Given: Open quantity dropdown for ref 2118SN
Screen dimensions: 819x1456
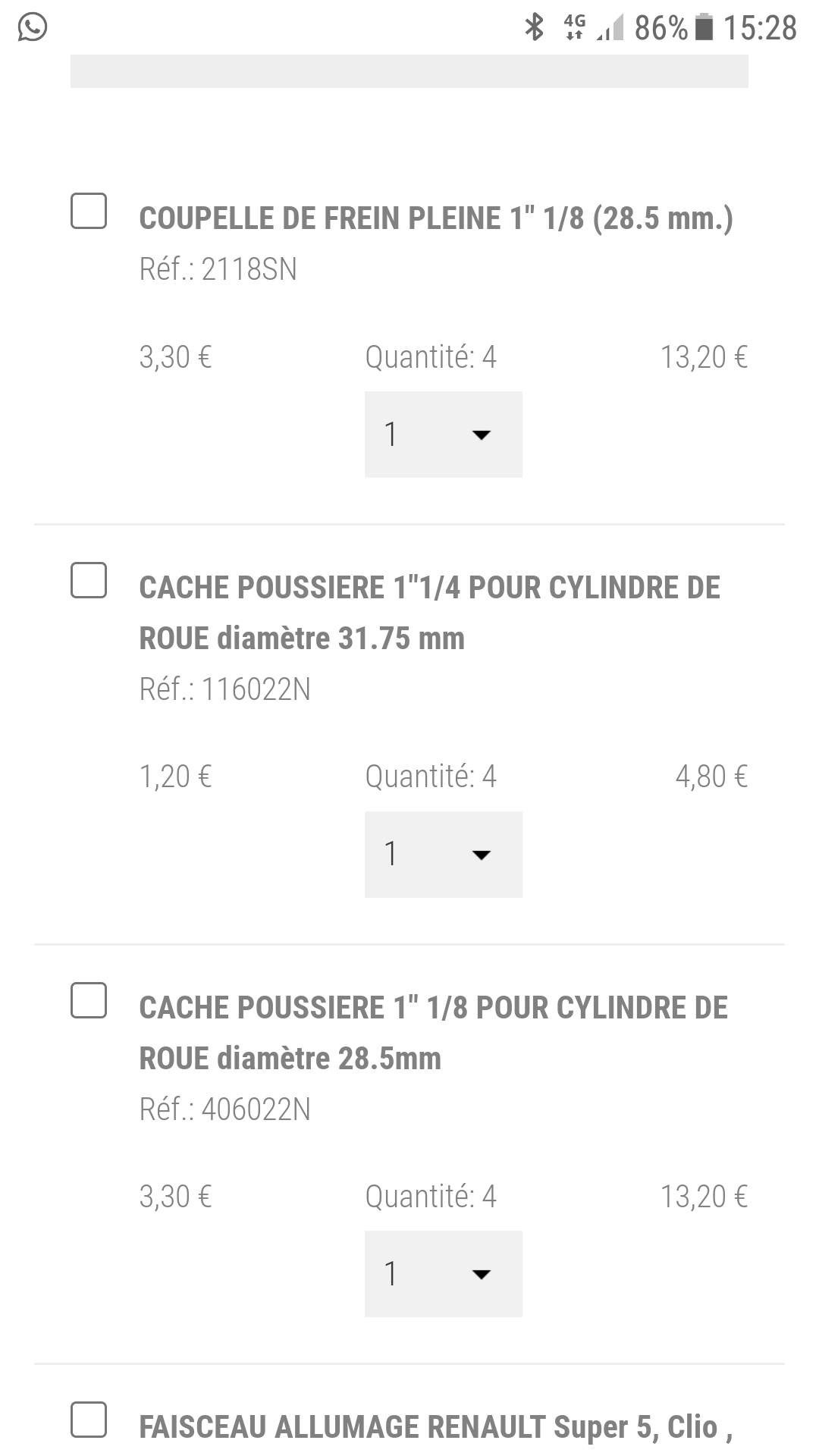Looking at the screenshot, I should [x=443, y=435].
